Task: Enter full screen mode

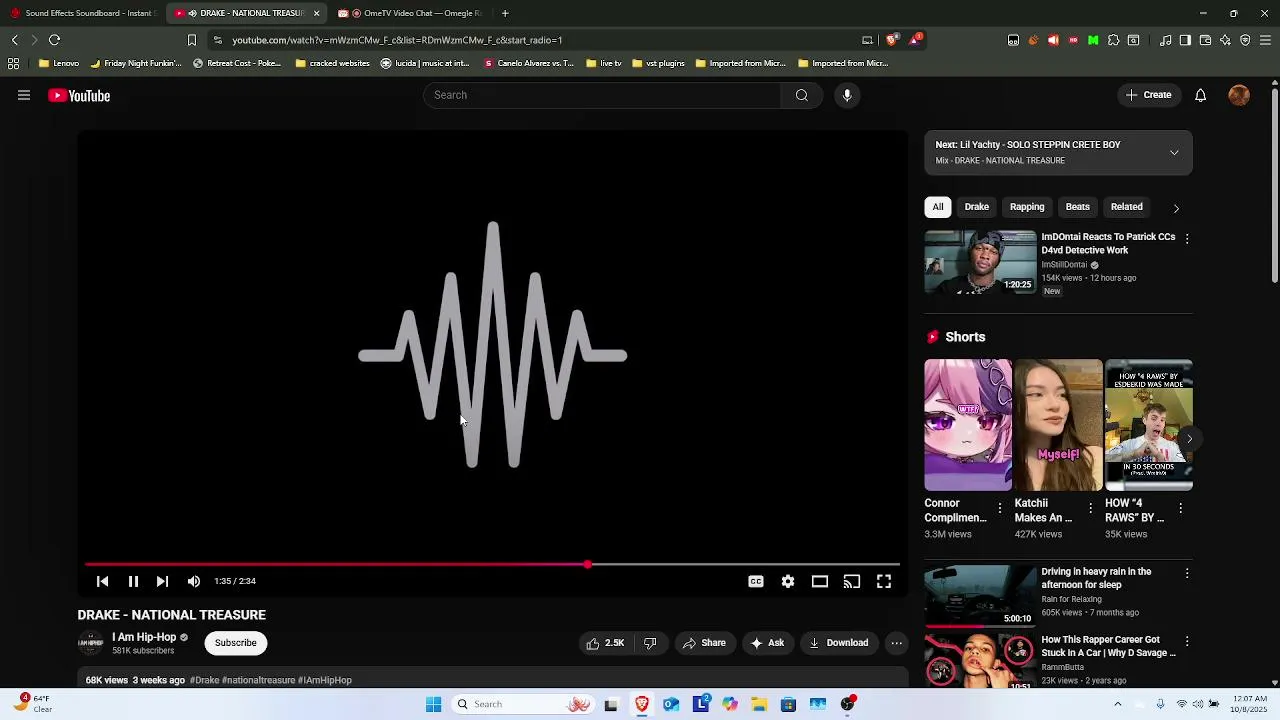Action: point(884,581)
